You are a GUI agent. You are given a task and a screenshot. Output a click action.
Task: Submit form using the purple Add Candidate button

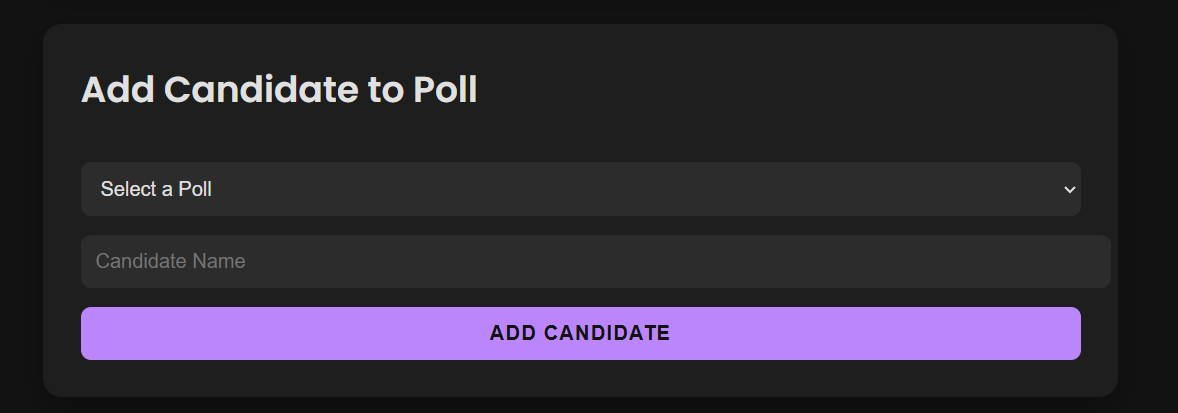[580, 333]
